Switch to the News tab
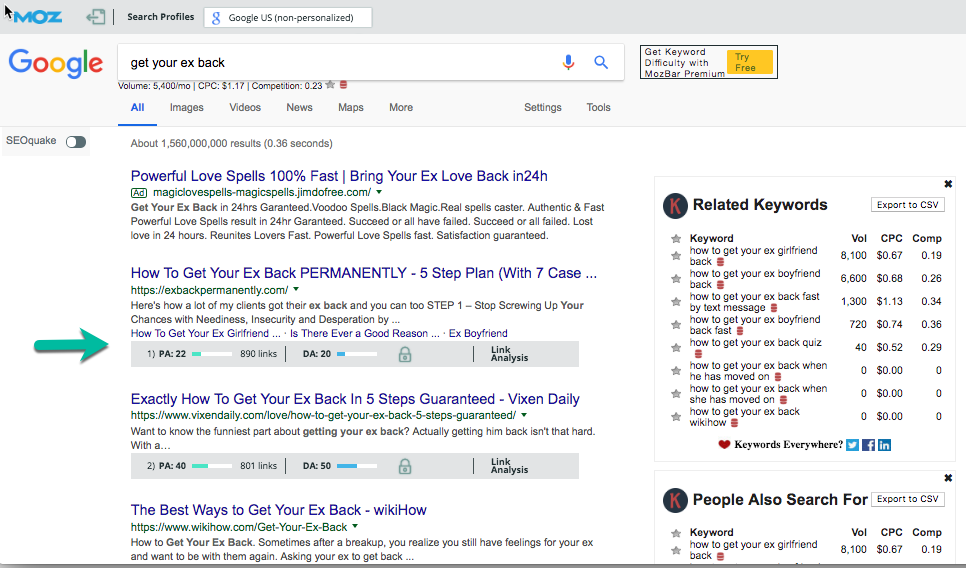966x568 pixels. pos(299,107)
